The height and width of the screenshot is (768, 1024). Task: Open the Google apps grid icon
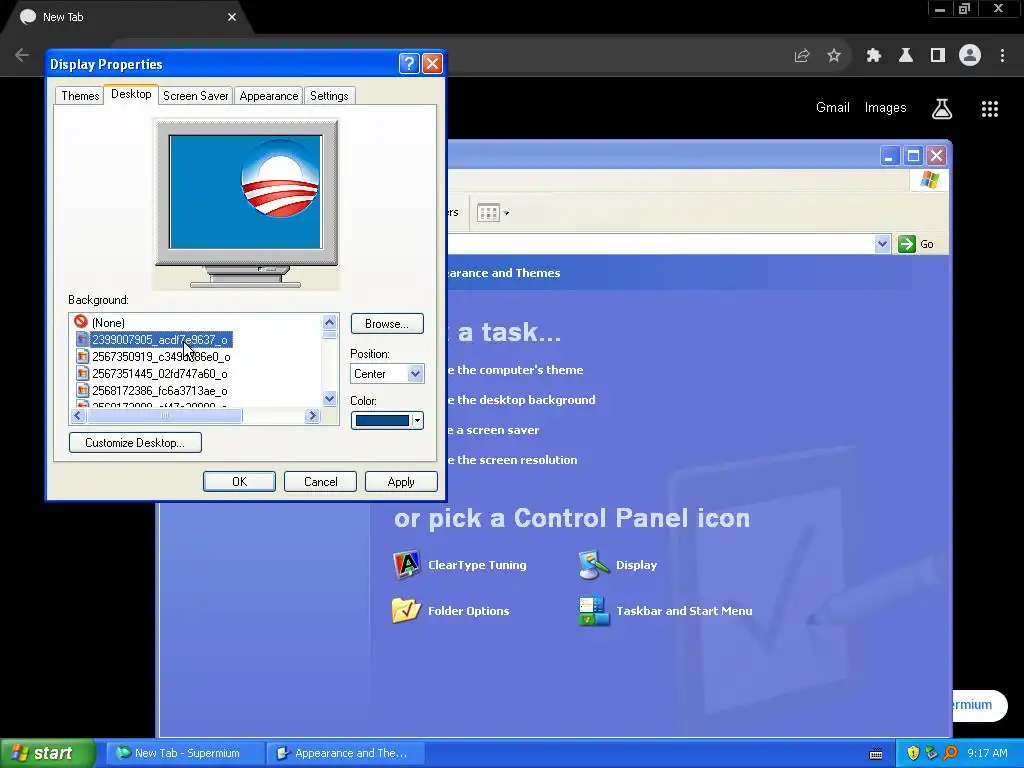pos(990,109)
